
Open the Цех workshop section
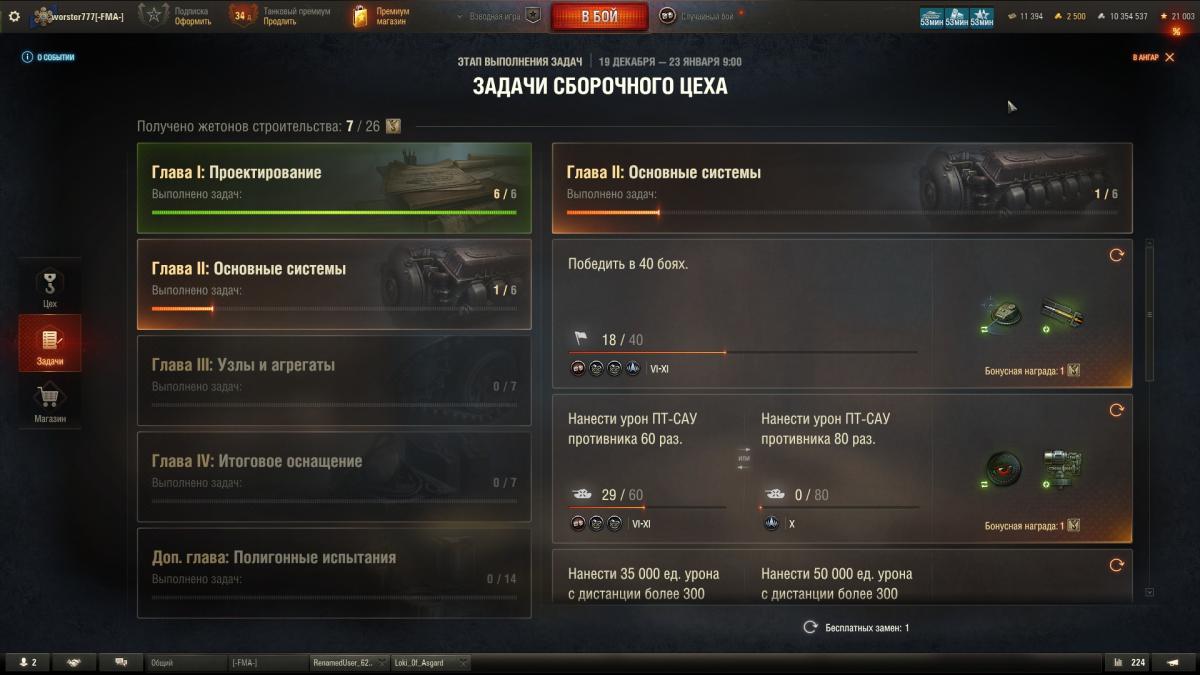[x=50, y=287]
